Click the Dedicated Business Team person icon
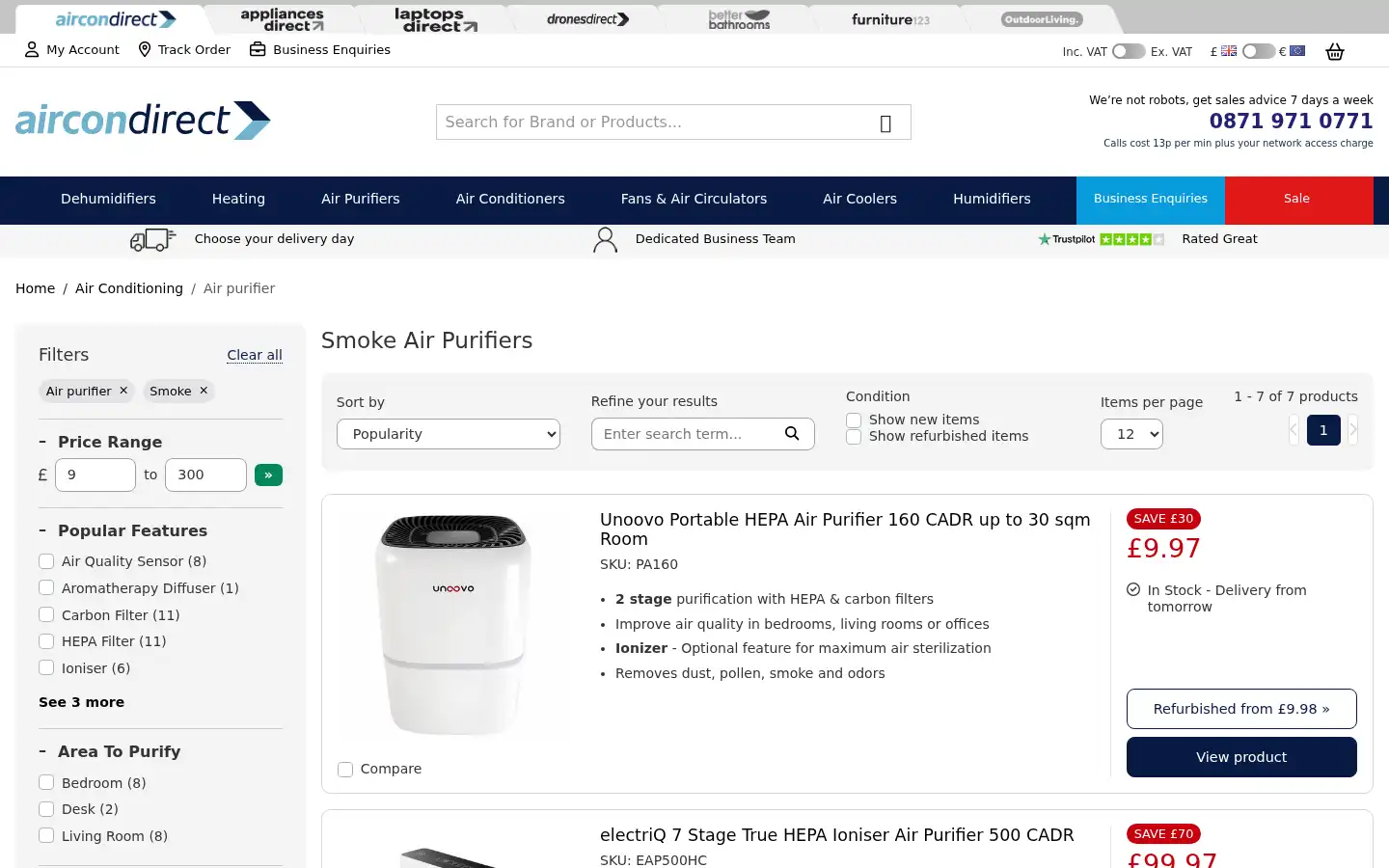1389x868 pixels. tap(605, 240)
